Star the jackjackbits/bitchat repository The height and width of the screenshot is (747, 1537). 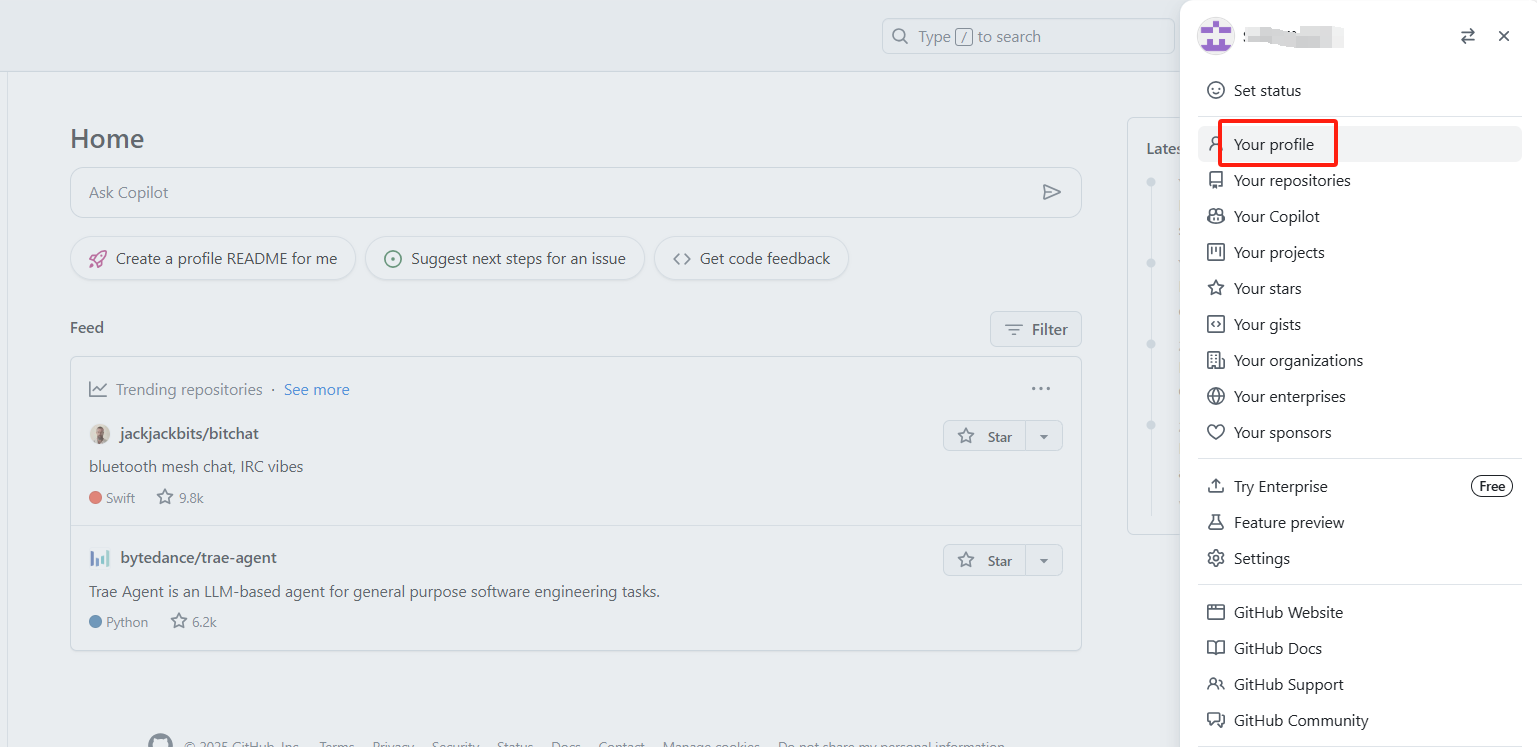985,436
